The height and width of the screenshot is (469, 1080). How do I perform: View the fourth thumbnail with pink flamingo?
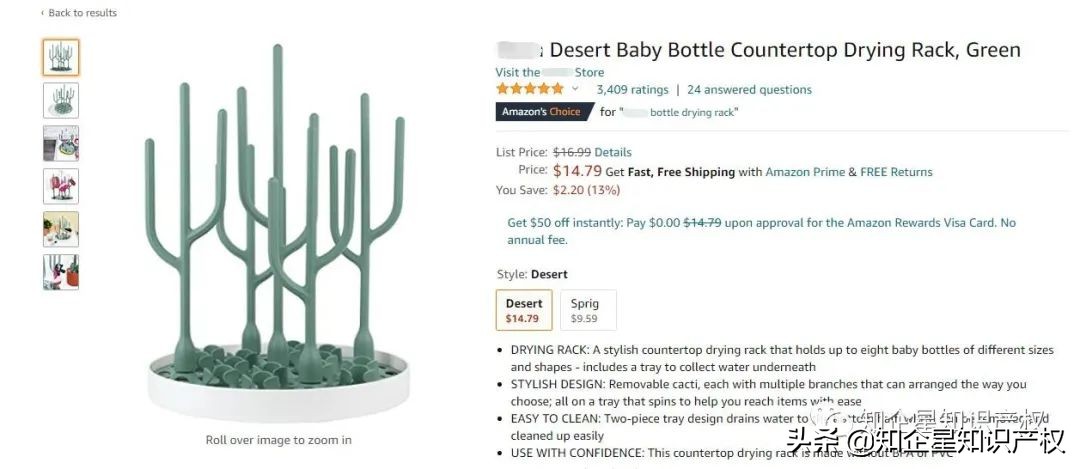tap(60, 186)
